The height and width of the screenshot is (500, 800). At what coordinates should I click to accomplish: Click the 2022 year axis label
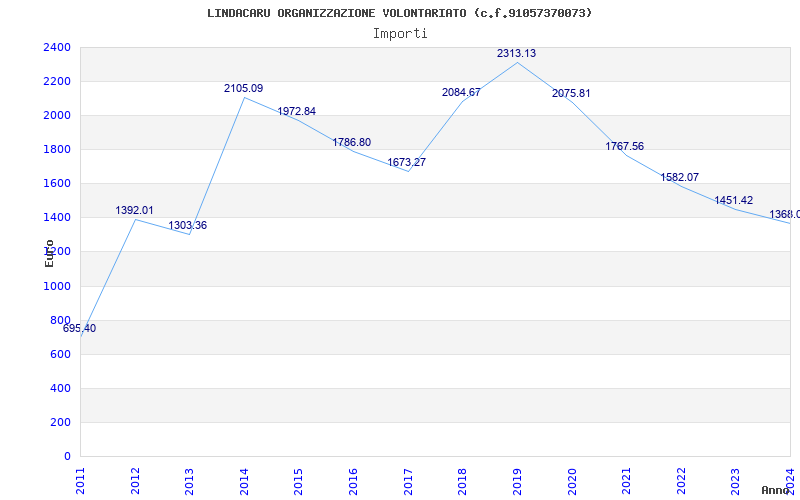[681, 481]
